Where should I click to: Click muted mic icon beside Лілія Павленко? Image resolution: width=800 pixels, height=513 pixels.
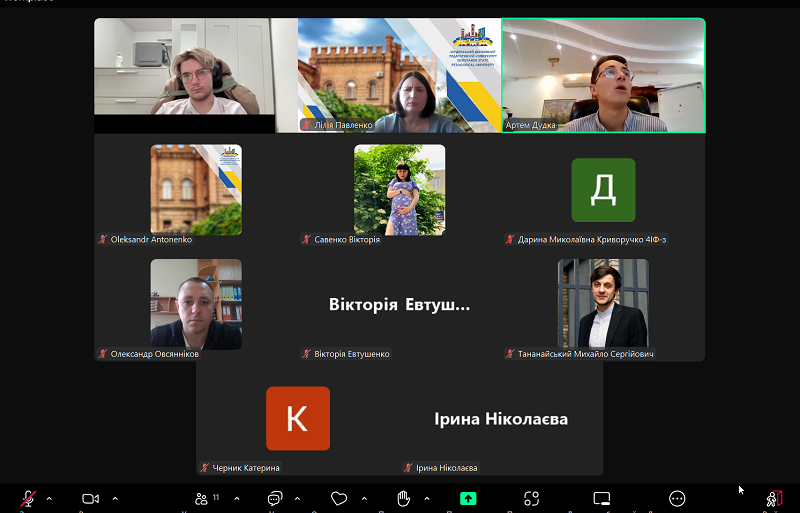(307, 125)
